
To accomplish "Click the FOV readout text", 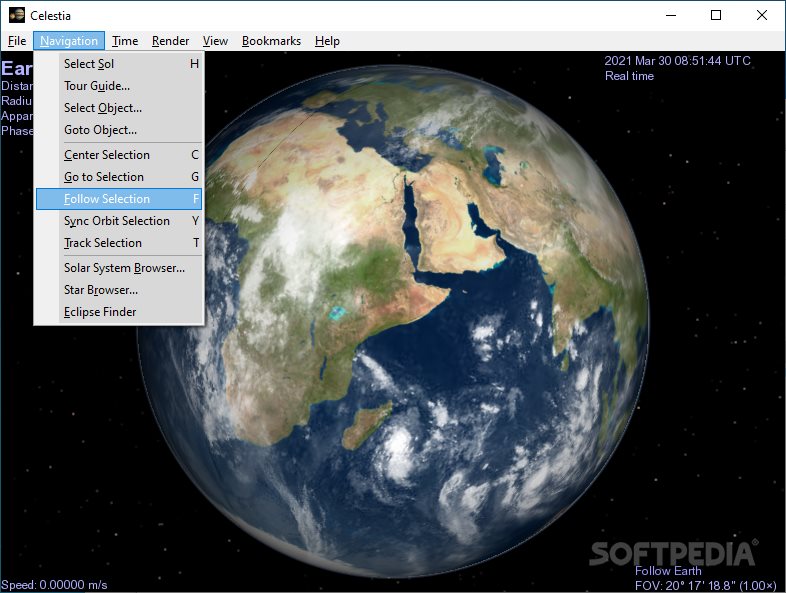I will (x=705, y=585).
